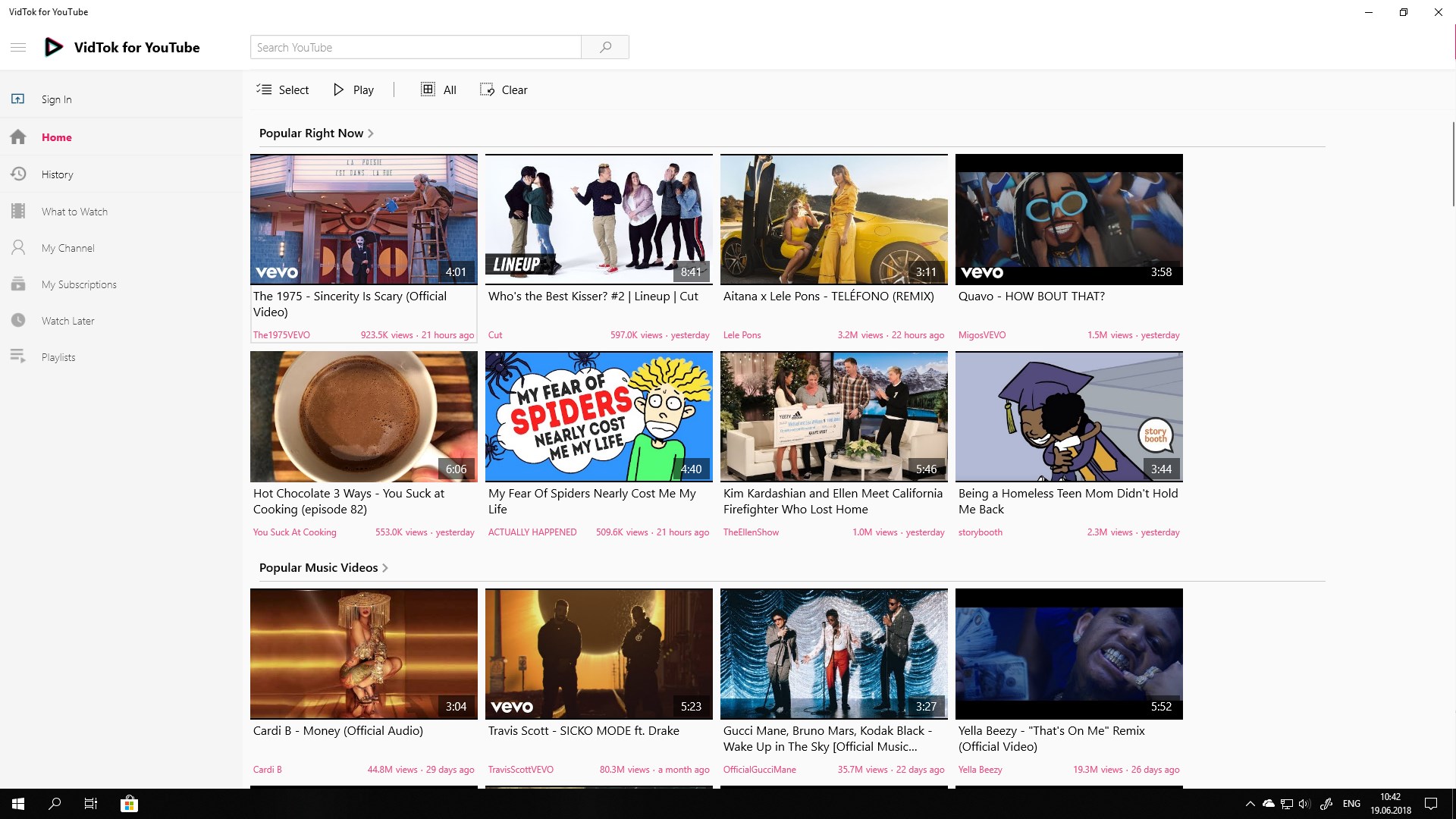Open the Watch Later list
This screenshot has height=819, width=1456.
[67, 321]
